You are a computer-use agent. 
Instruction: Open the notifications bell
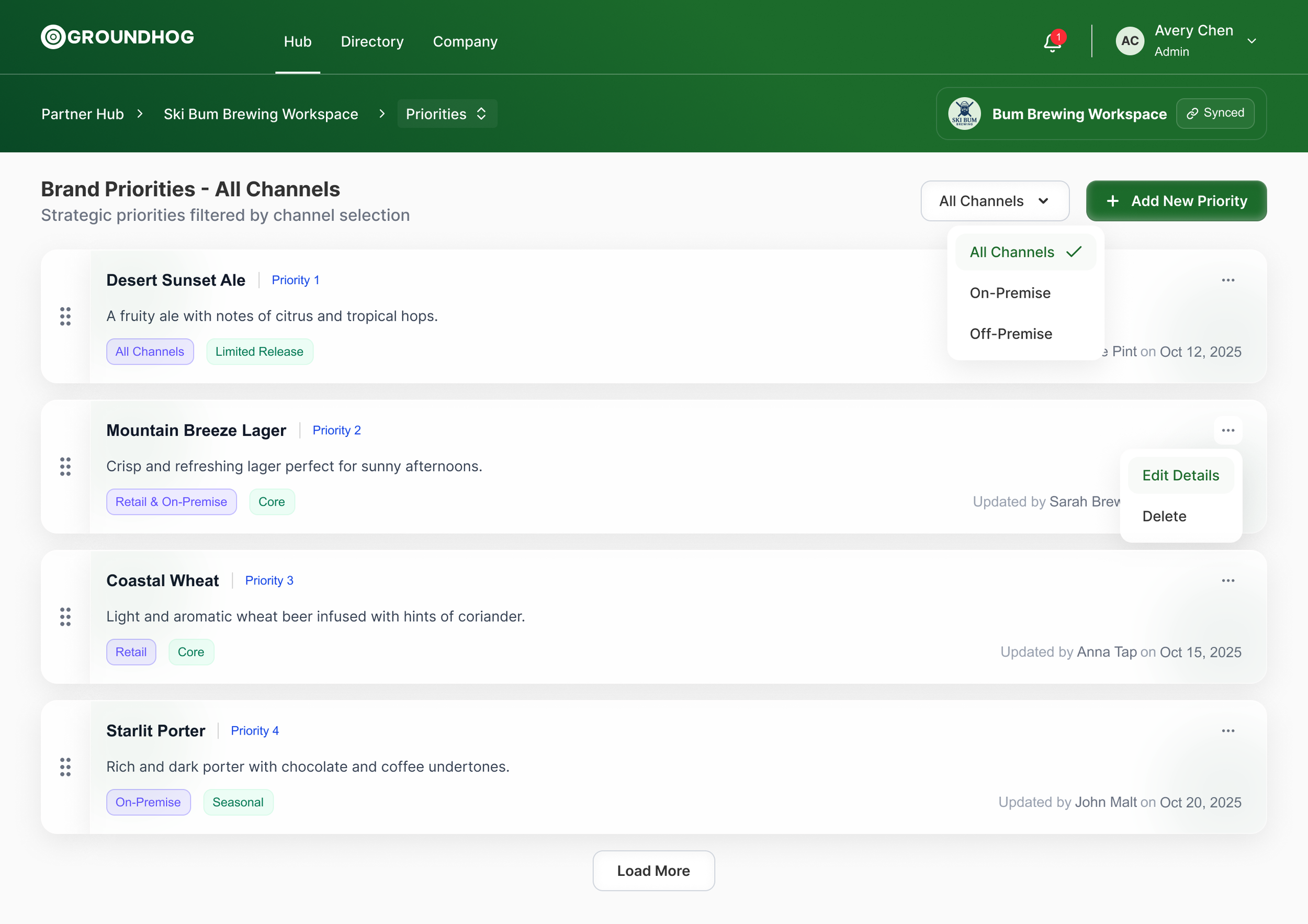tap(1052, 42)
